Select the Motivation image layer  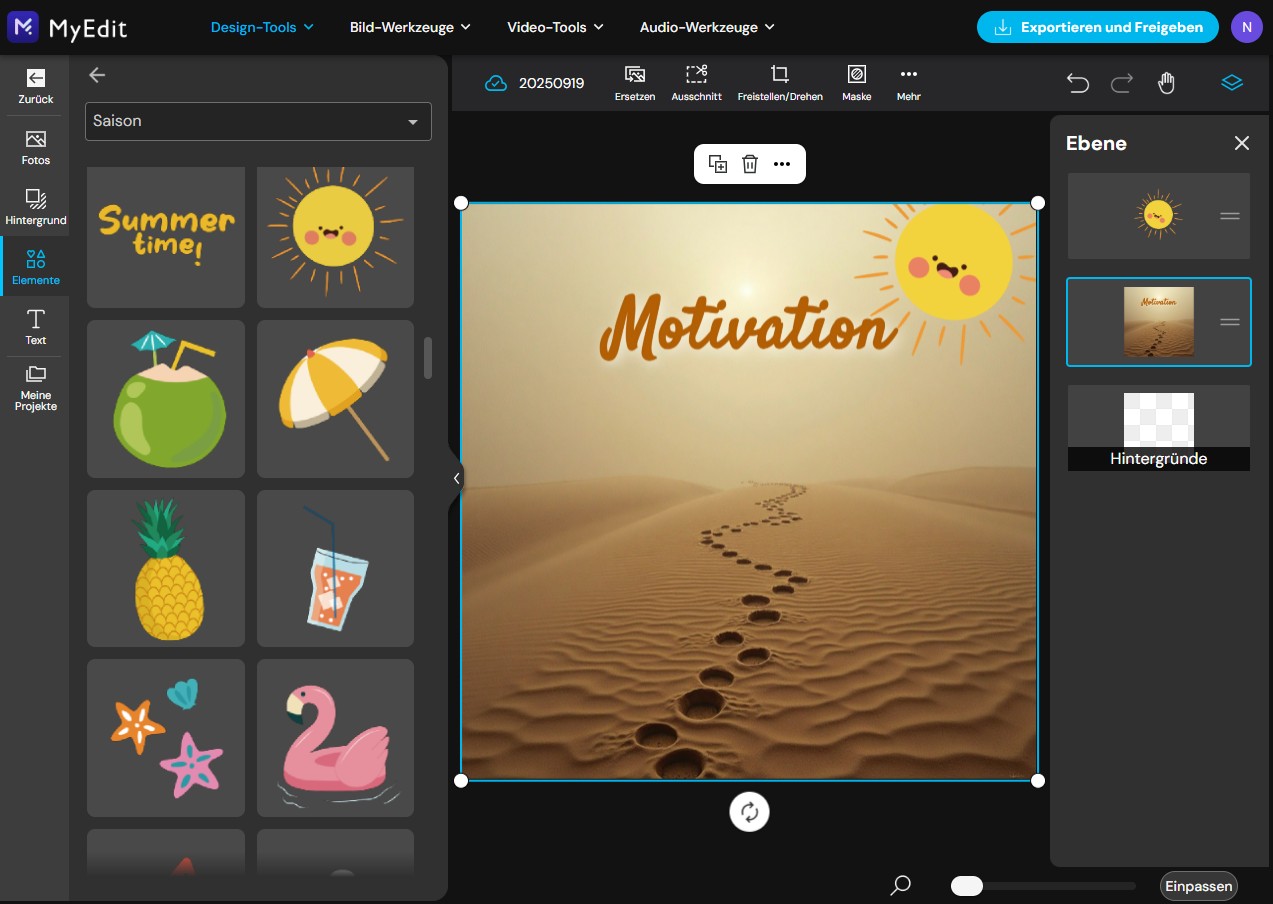pyautogui.click(x=1158, y=322)
